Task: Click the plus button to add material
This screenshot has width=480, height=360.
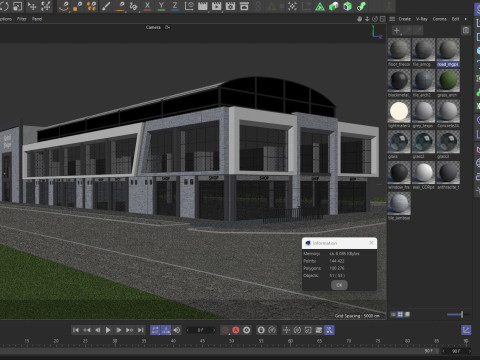Action: coord(397,31)
